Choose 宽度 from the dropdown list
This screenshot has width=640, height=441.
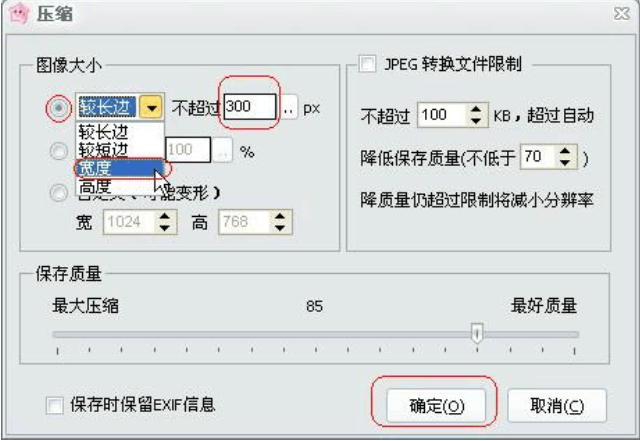120,168
